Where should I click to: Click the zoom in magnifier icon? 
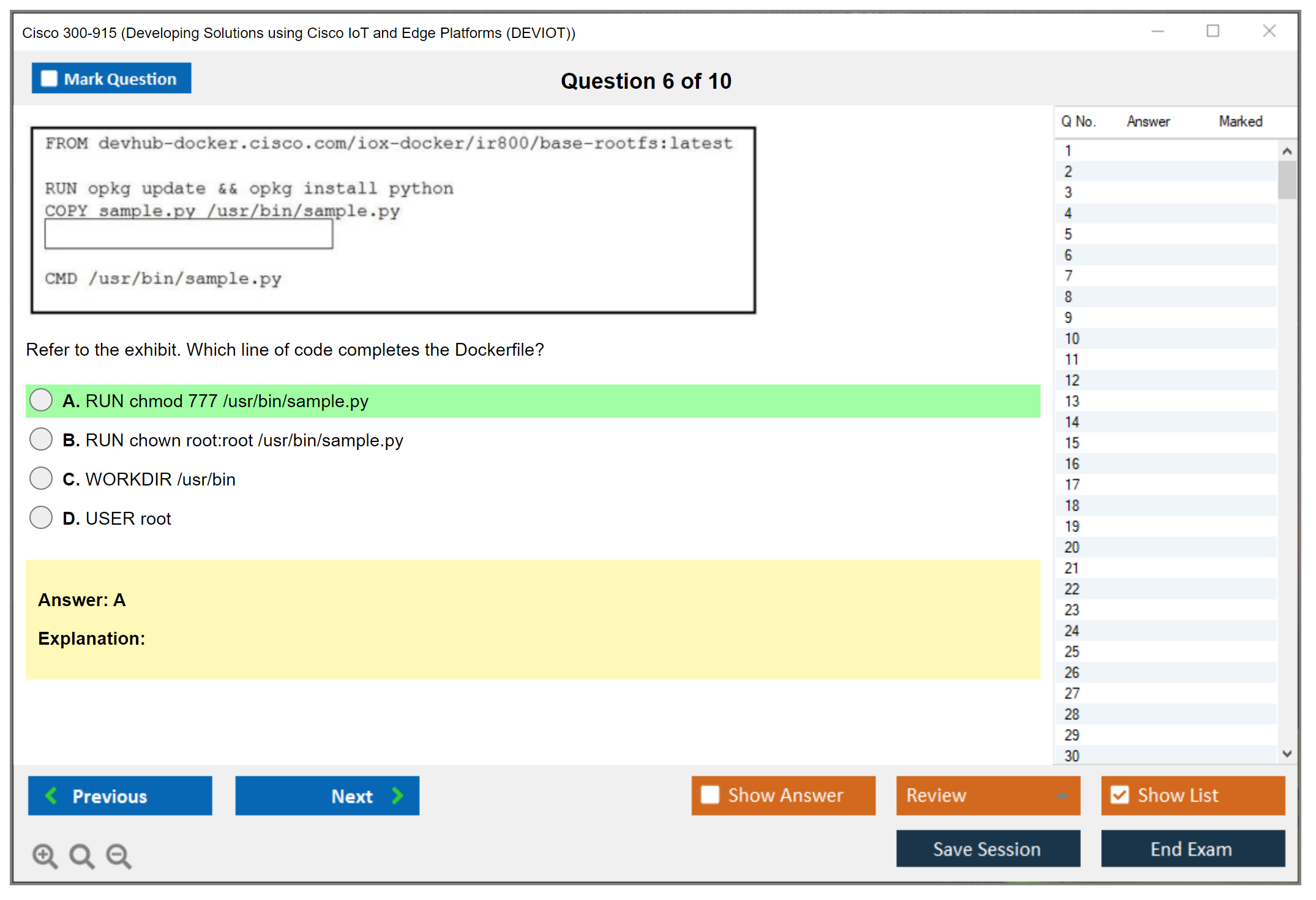pos(45,855)
